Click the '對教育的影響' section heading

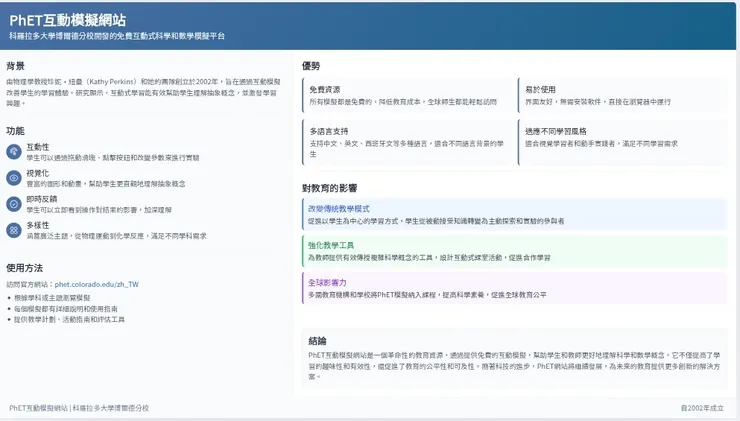click(x=329, y=188)
